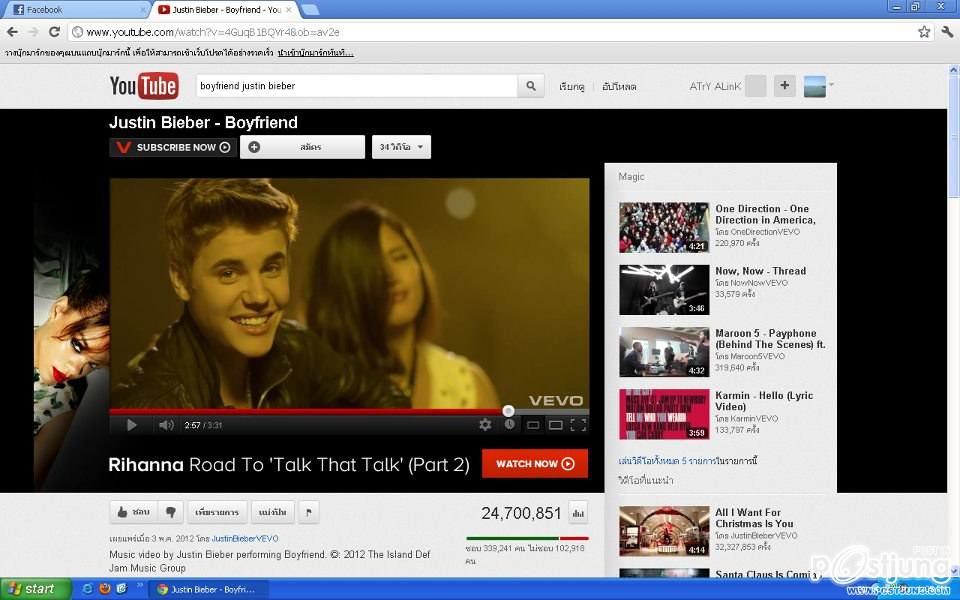Click the browser back arrow
This screenshot has height=600, width=960.
(x=13, y=32)
